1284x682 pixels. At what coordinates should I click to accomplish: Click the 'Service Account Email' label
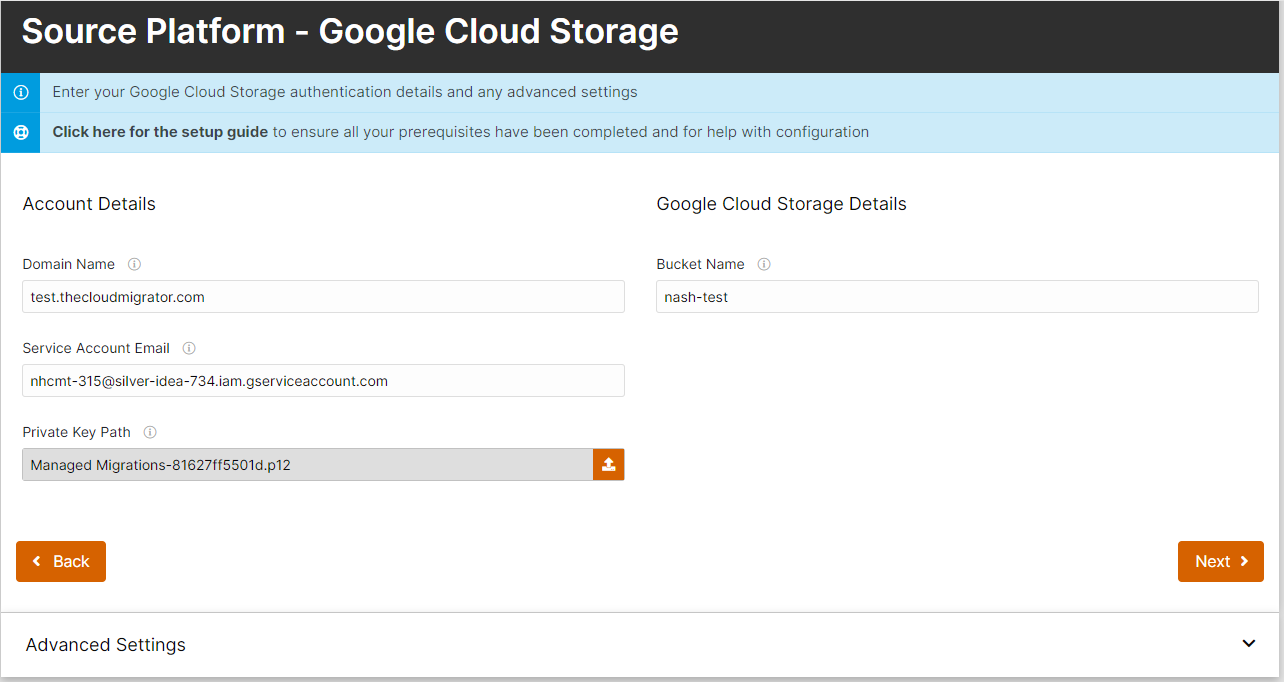pyautogui.click(x=96, y=349)
